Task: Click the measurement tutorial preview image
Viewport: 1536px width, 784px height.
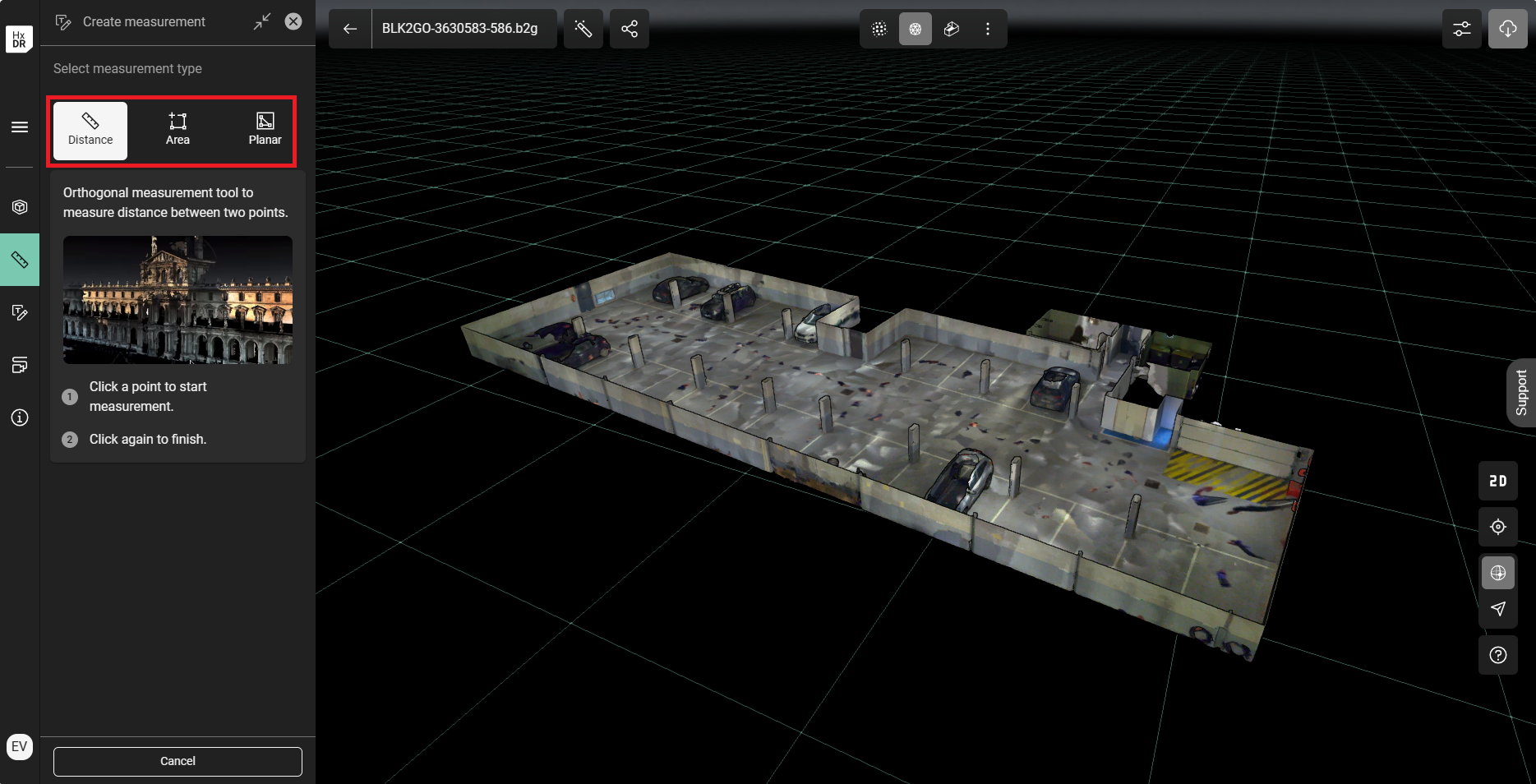Action: pos(178,300)
